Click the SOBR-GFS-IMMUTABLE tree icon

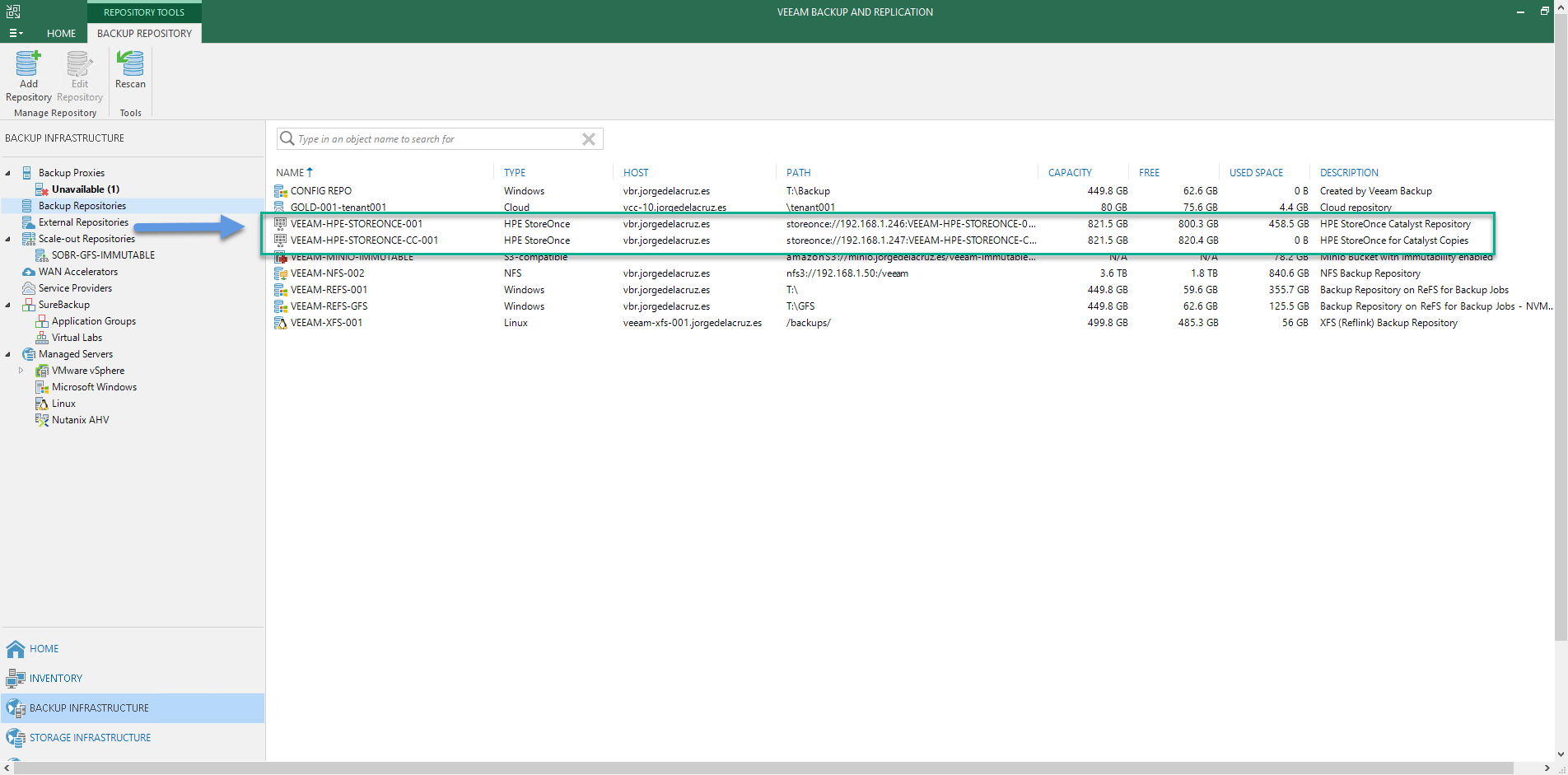(41, 255)
